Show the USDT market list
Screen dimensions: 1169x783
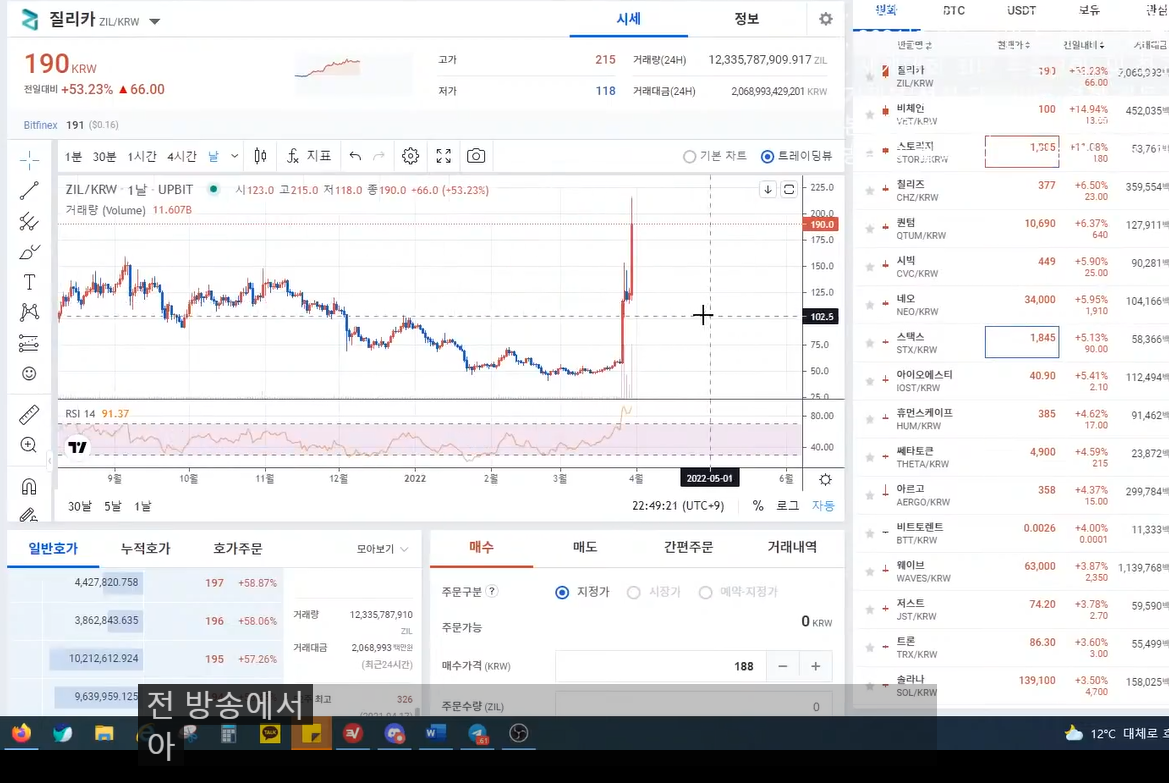(x=1021, y=10)
